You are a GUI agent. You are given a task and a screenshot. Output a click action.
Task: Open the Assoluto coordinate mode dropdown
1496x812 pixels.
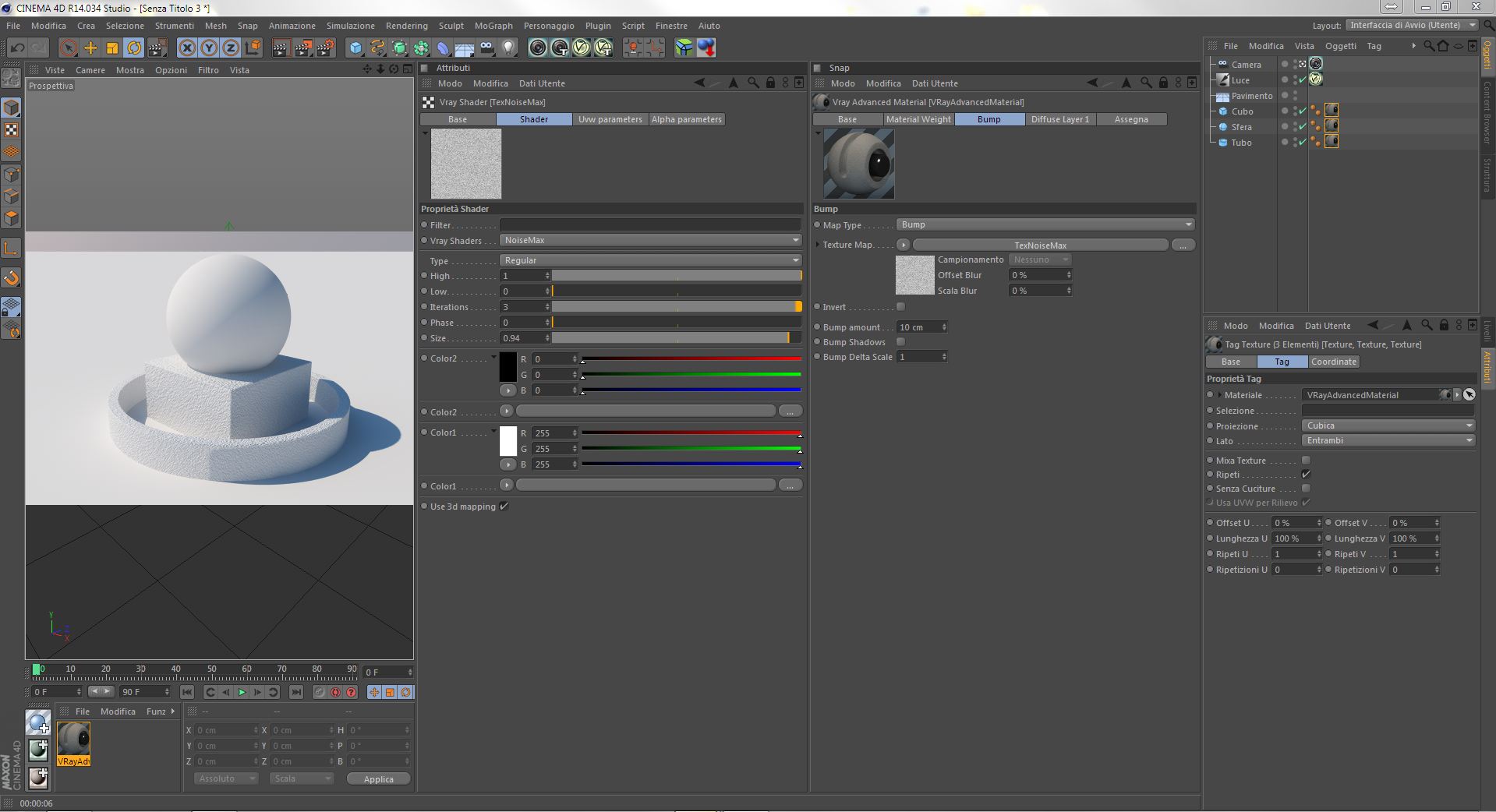[225, 778]
